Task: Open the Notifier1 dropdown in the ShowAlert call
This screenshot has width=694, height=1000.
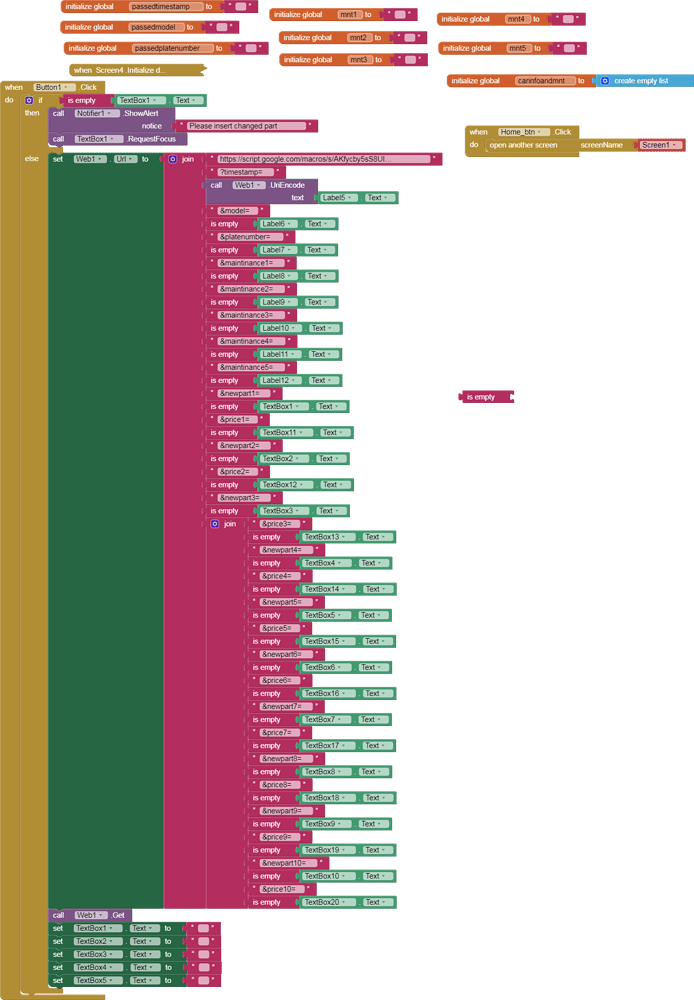Action: tap(97, 114)
